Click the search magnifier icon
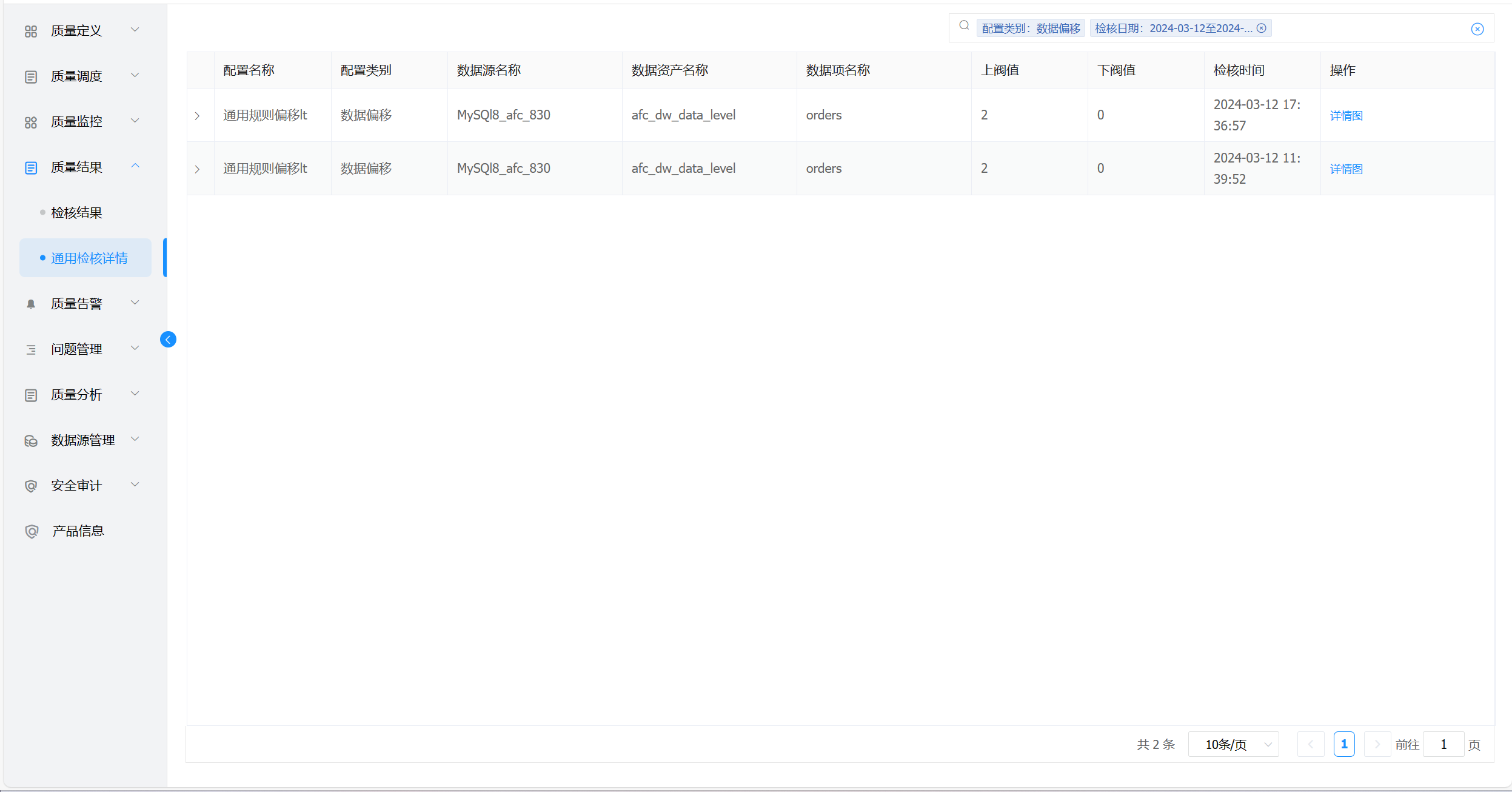The height and width of the screenshot is (792, 1512). coord(964,25)
